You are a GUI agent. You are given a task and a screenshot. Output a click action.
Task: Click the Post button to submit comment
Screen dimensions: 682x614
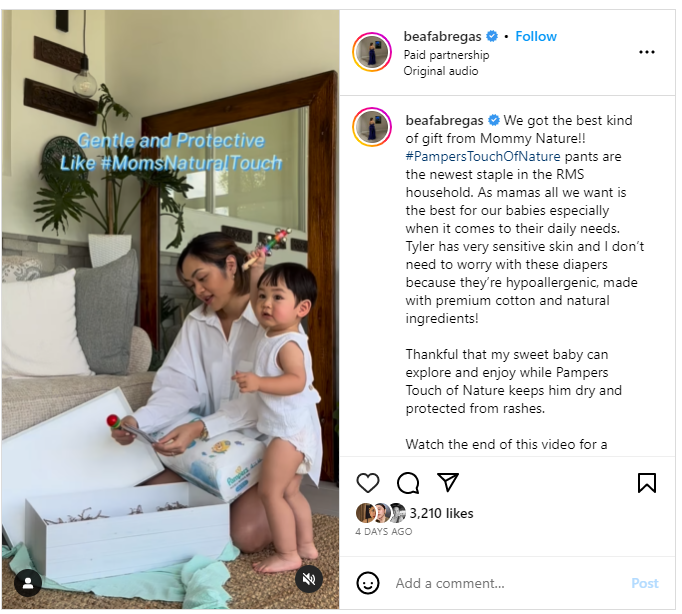pos(645,583)
